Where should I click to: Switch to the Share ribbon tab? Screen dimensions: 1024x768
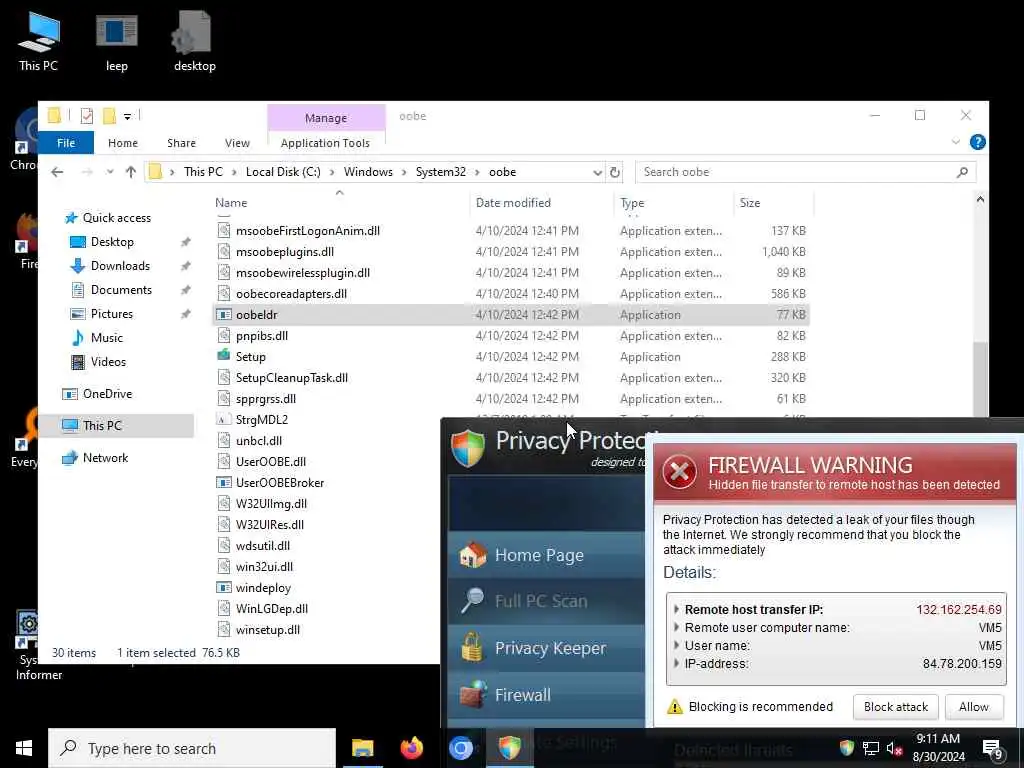pyautogui.click(x=181, y=142)
